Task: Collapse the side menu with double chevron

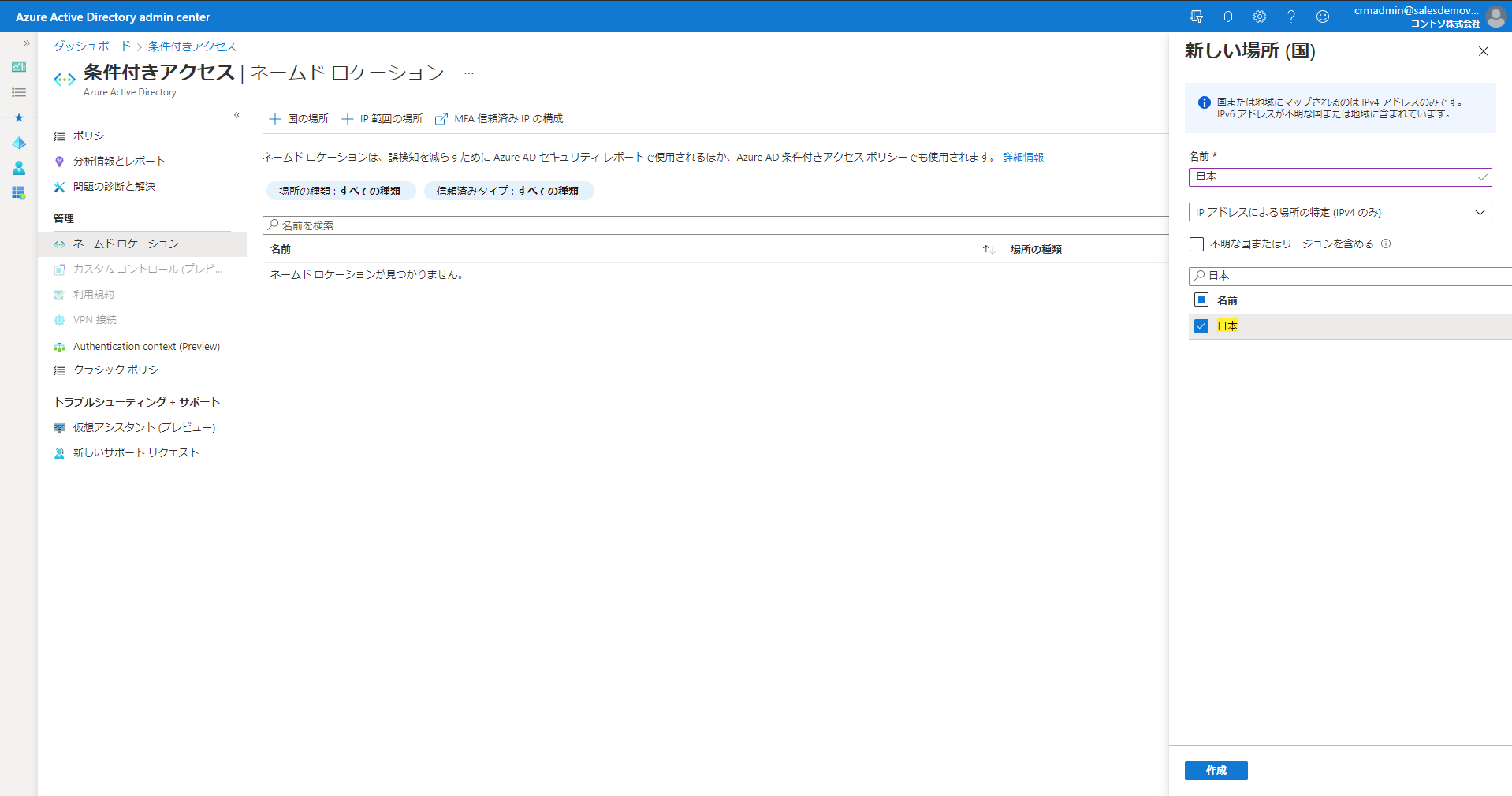Action: [237, 115]
